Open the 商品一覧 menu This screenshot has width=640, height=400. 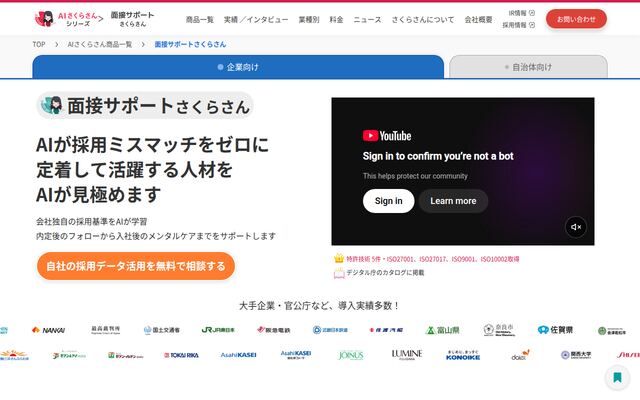[200, 20]
